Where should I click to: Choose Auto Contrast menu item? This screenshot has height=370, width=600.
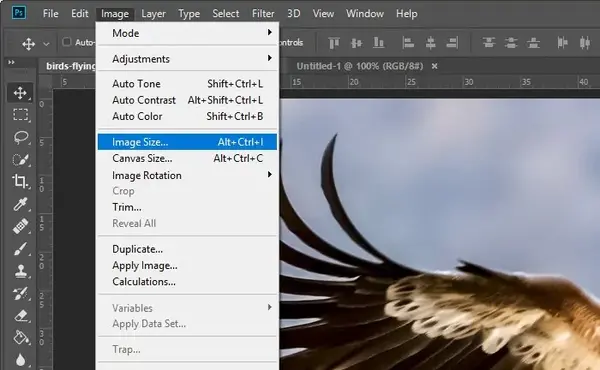coord(188,100)
